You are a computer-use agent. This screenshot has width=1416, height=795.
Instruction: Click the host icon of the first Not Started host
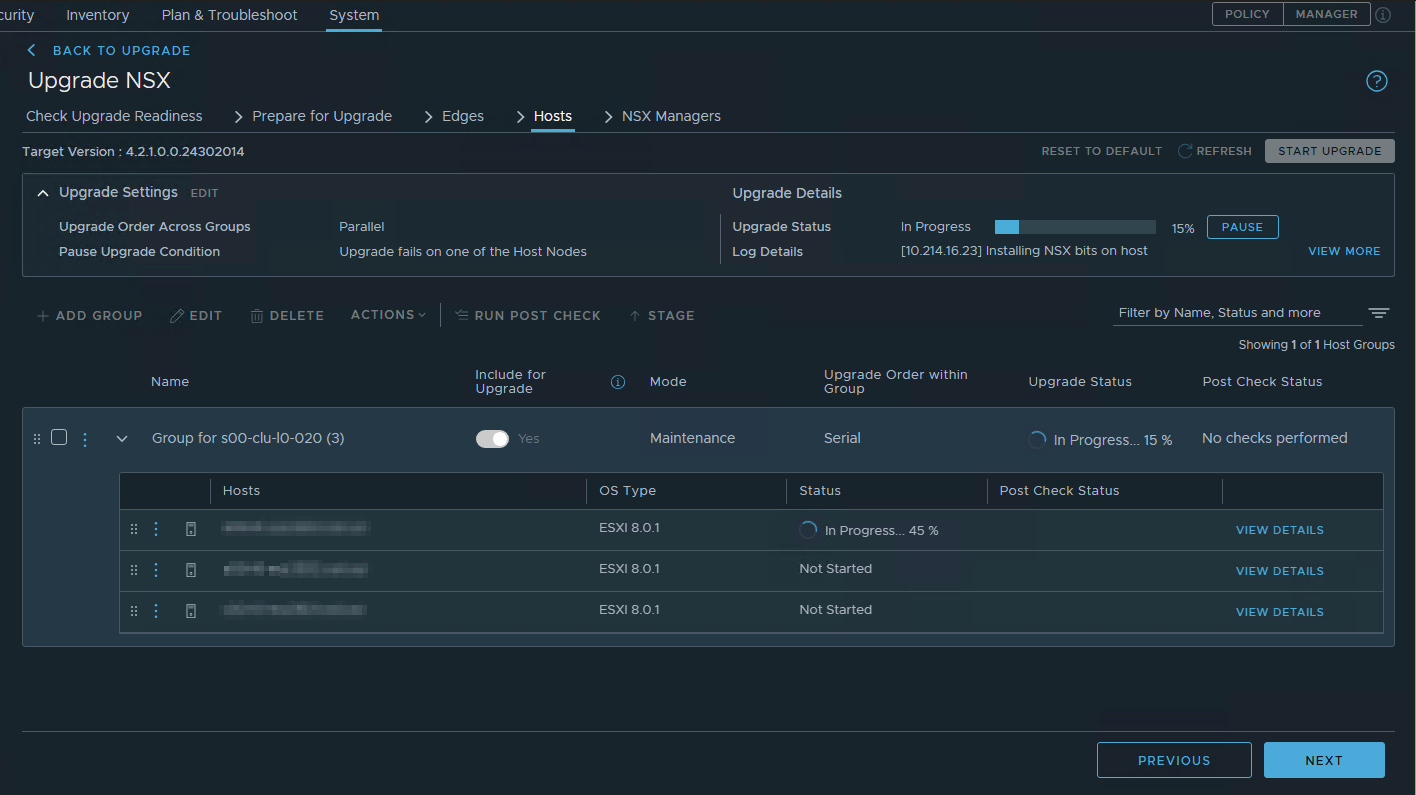191,570
